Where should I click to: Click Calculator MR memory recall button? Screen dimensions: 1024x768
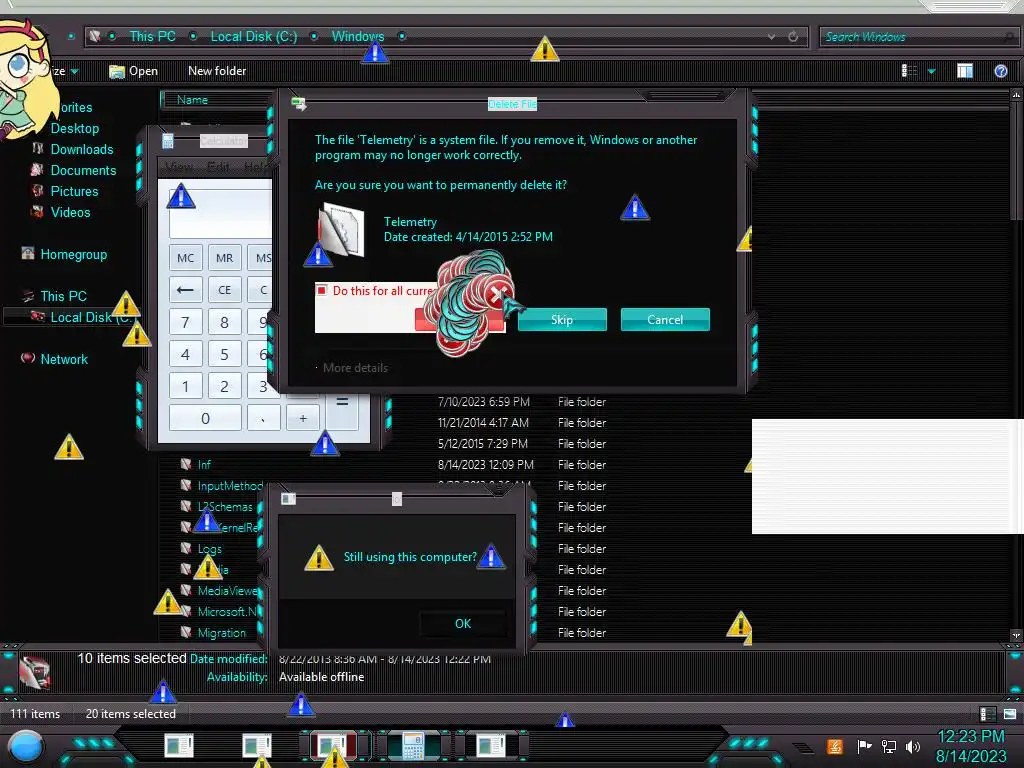click(224, 258)
